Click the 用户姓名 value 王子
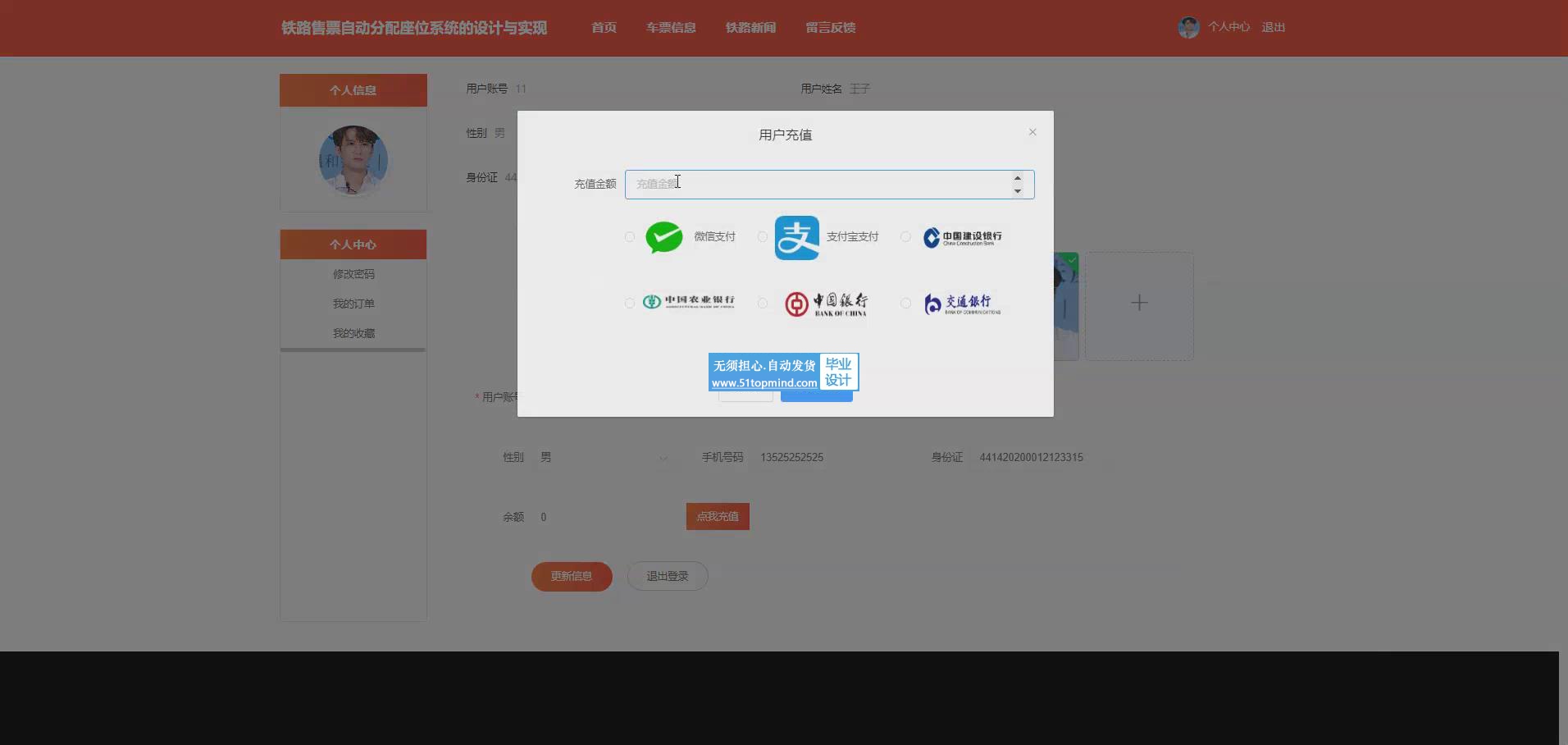 pyautogui.click(x=859, y=89)
